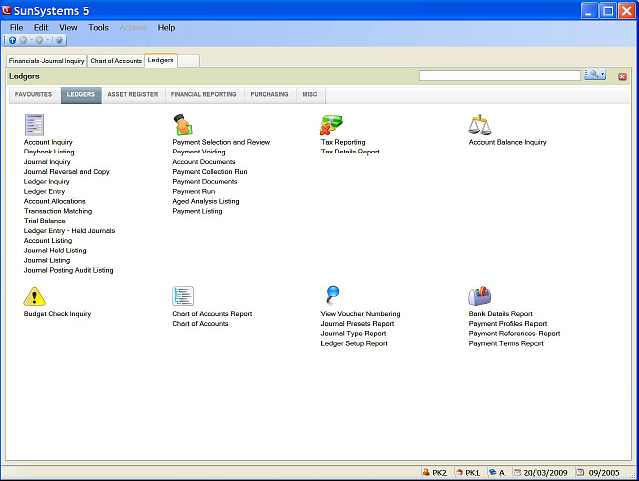This screenshot has height=481, width=639.
Task: Open Ledger Inquiry link
Action: [46, 181]
